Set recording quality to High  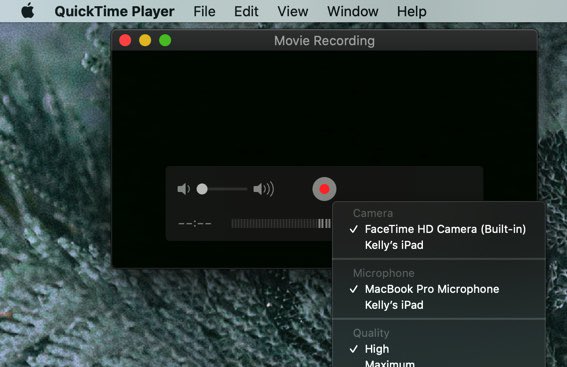439,349
